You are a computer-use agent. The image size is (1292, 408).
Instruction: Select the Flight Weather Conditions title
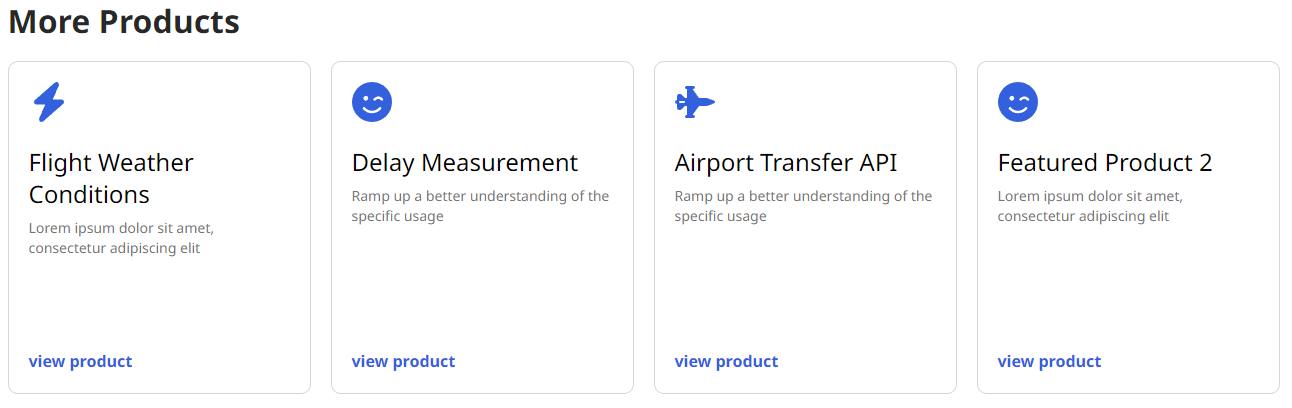pyautogui.click(x=111, y=178)
